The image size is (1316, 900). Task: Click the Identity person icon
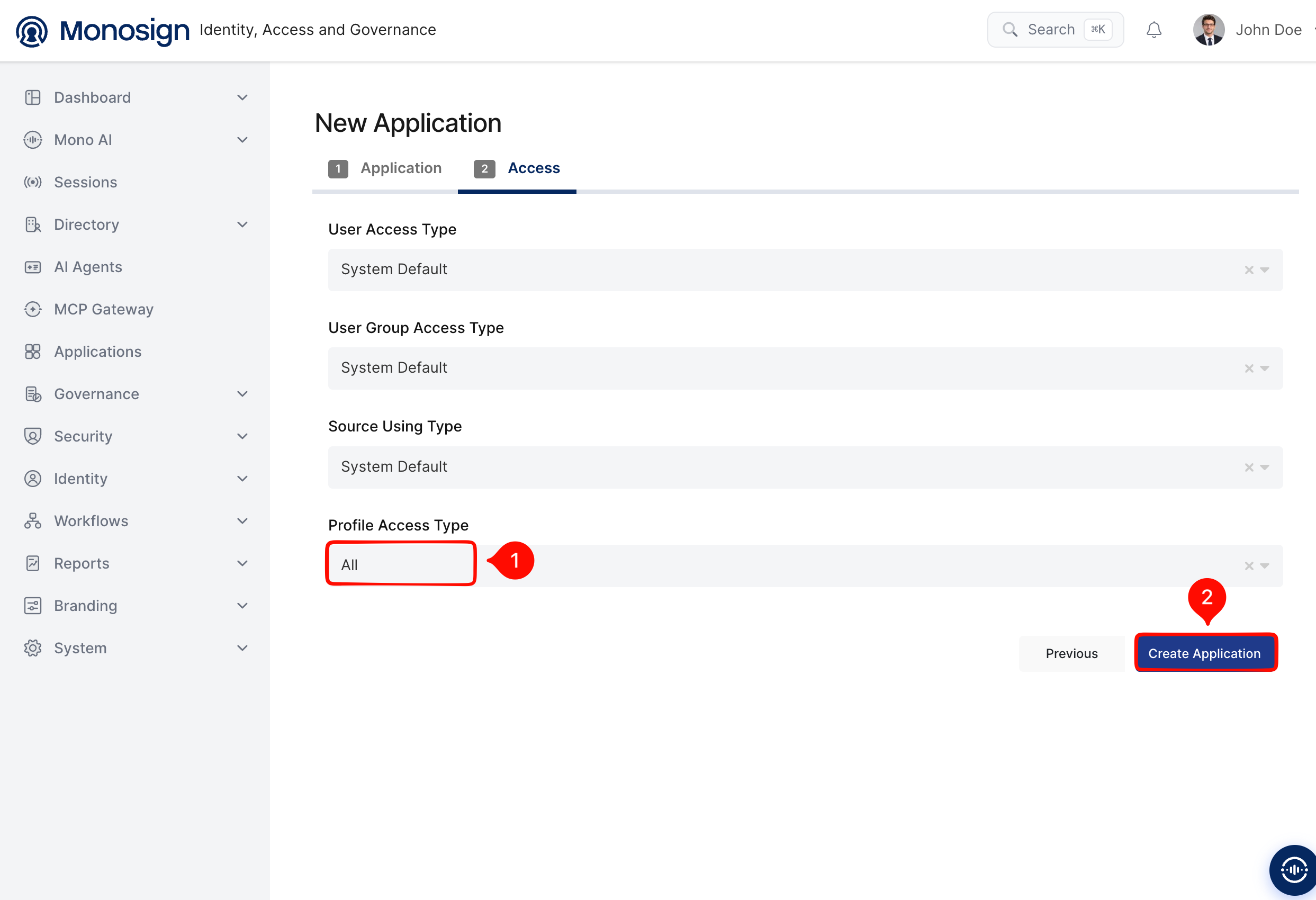(x=33, y=479)
